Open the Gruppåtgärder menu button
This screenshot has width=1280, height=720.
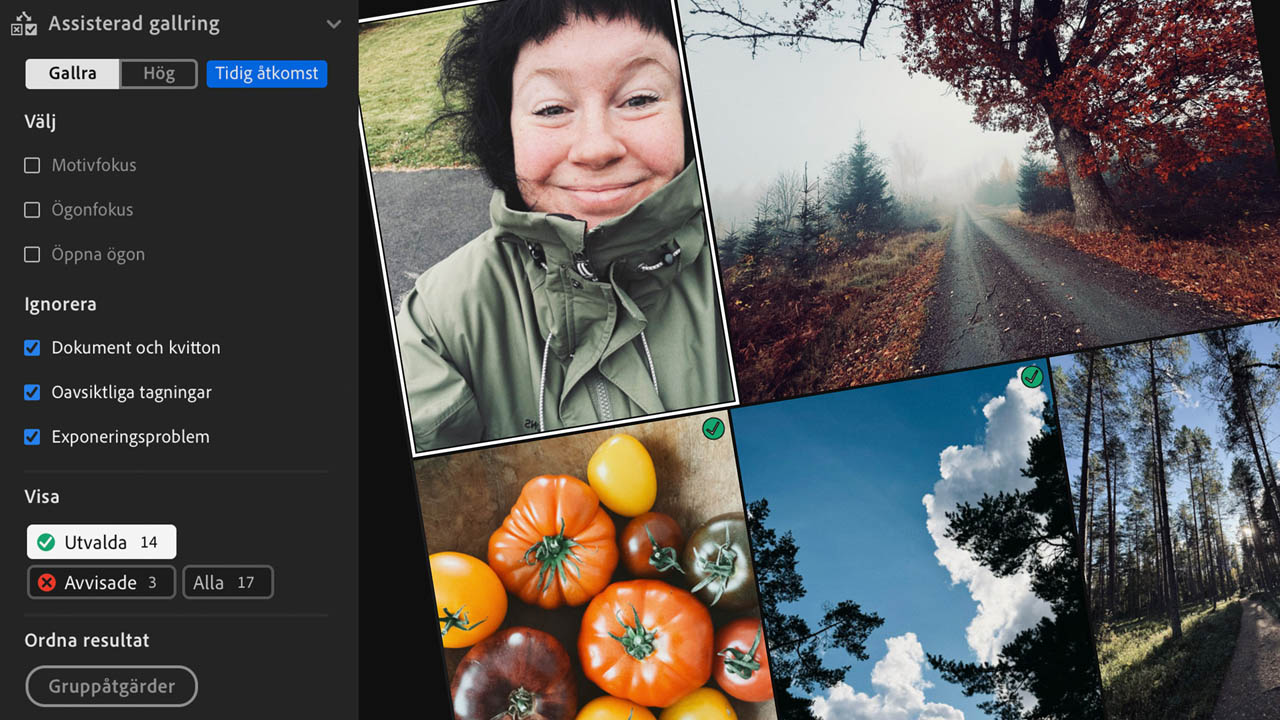tap(111, 686)
